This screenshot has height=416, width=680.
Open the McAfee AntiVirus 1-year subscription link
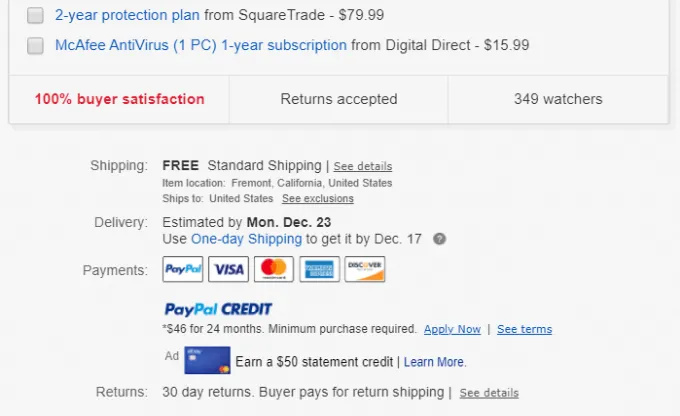click(x=201, y=46)
